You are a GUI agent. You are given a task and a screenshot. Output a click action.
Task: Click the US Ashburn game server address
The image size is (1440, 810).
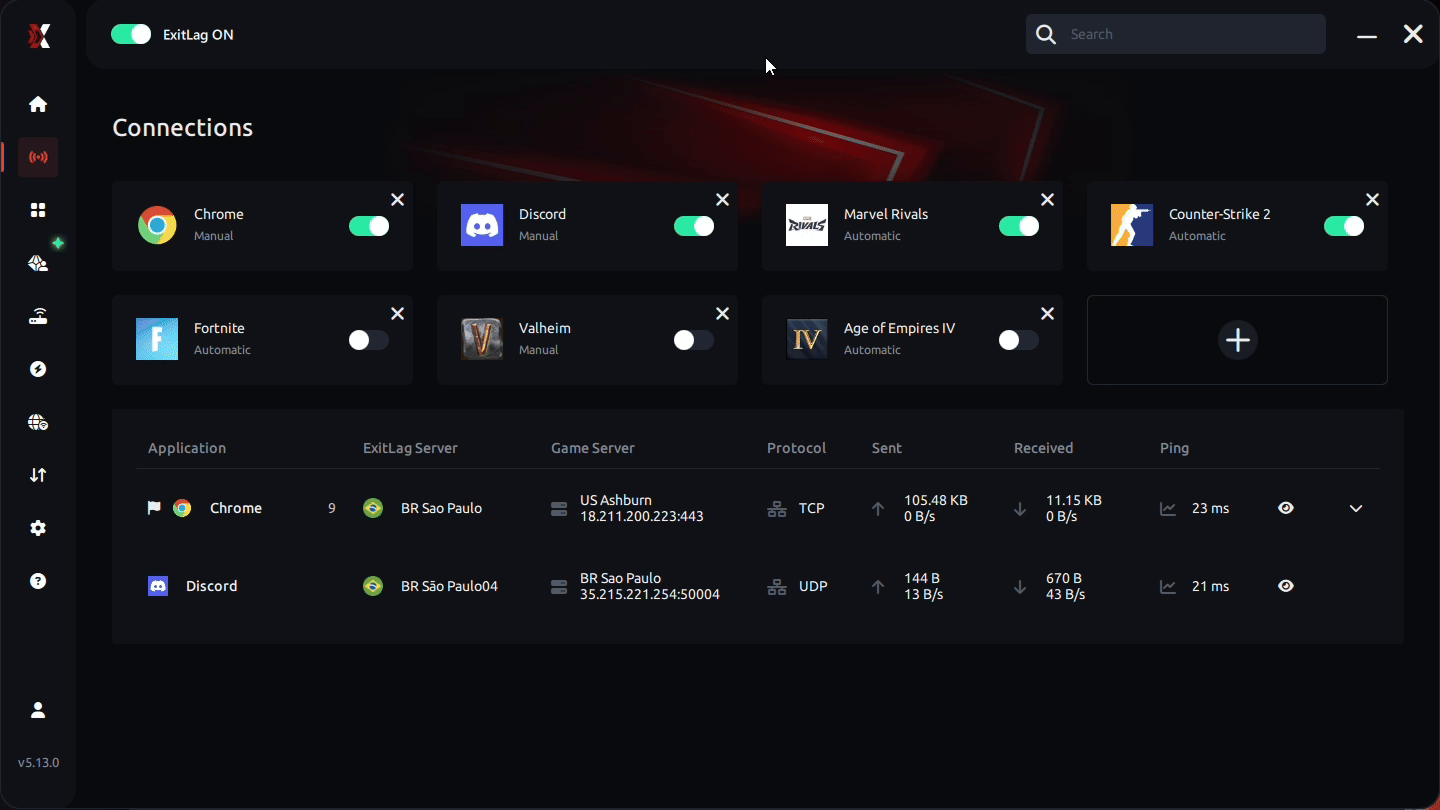click(642, 508)
